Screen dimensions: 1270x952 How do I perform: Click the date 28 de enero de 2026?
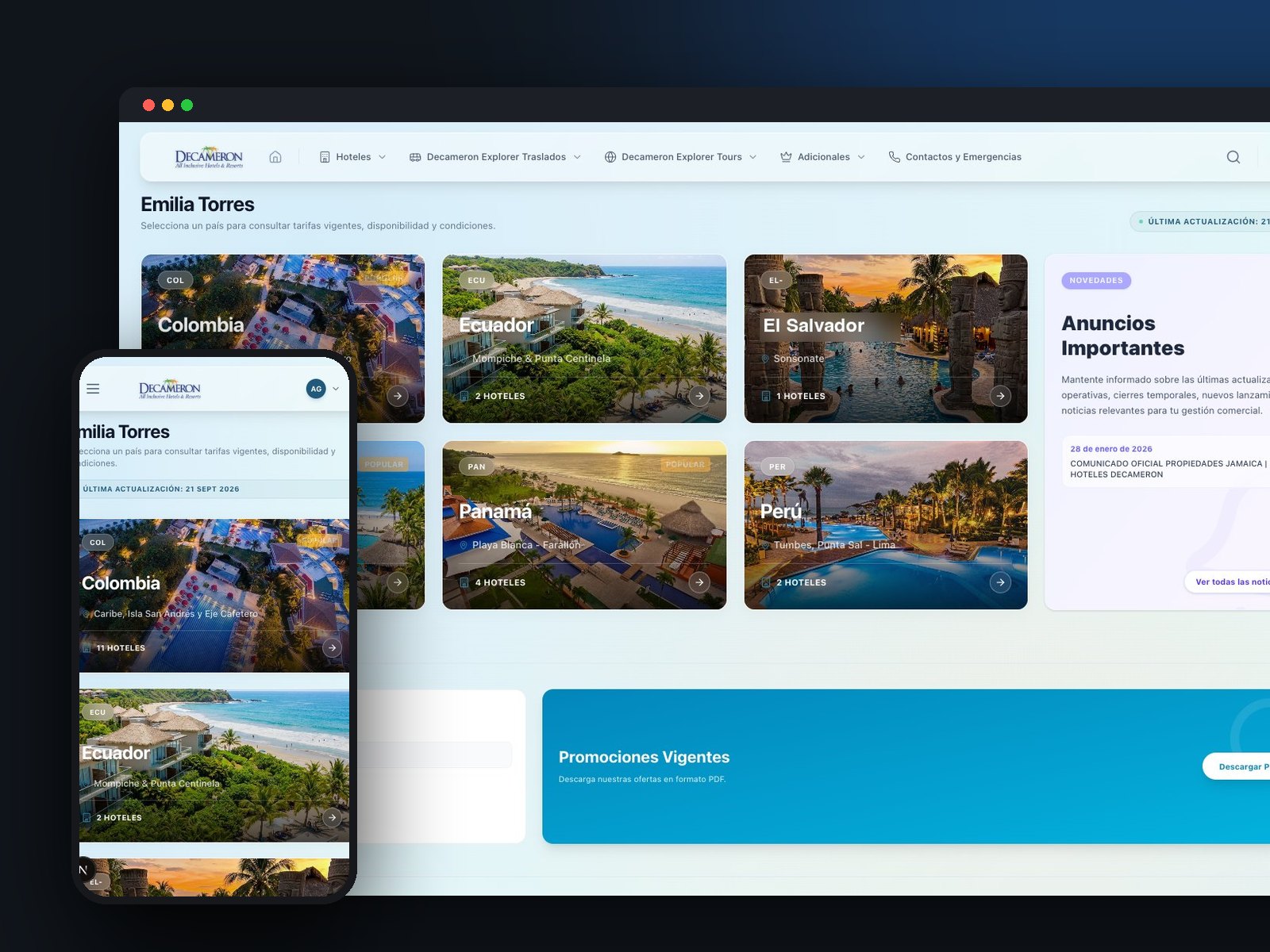(1111, 449)
